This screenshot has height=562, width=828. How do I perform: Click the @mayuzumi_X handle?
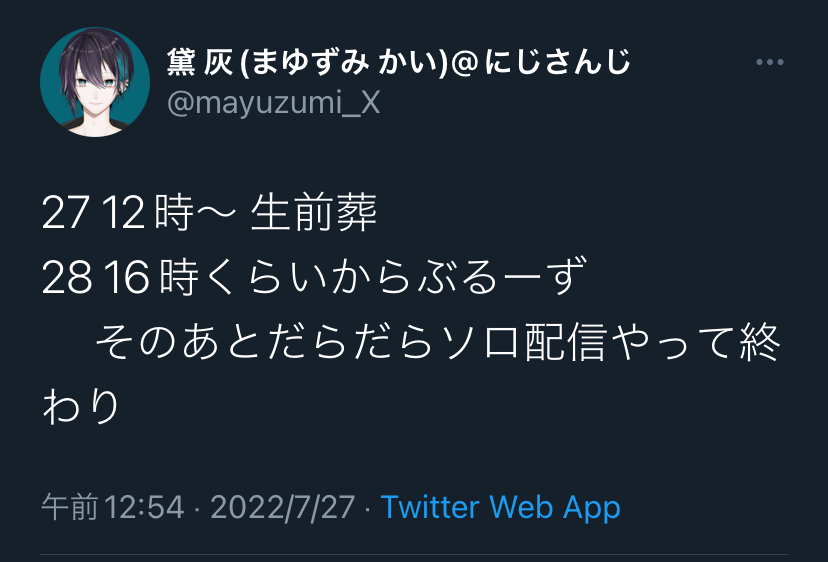(x=274, y=102)
